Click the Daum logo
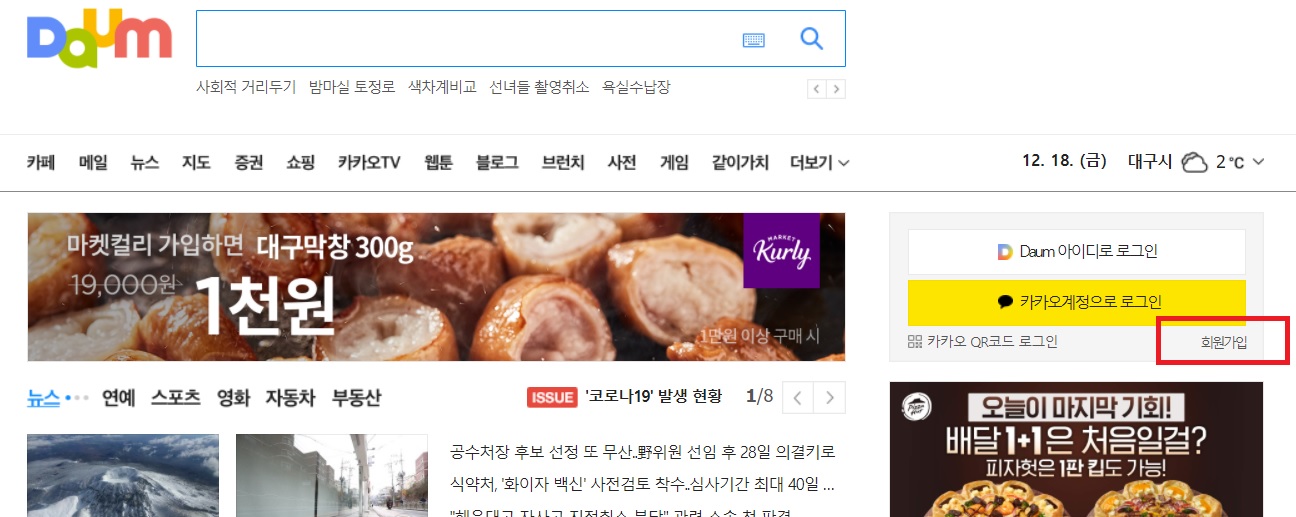Screen dimensions: 1296x517 point(99,39)
